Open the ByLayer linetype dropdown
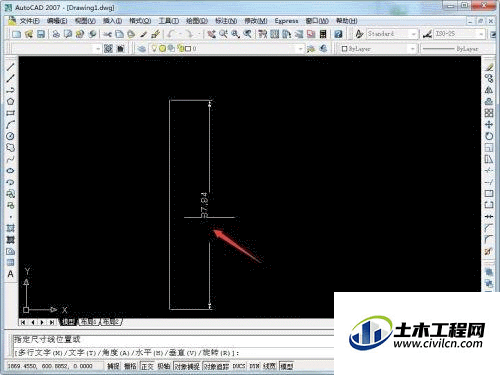Image resolution: width=500 pixels, height=375 pixels. click(x=457, y=49)
